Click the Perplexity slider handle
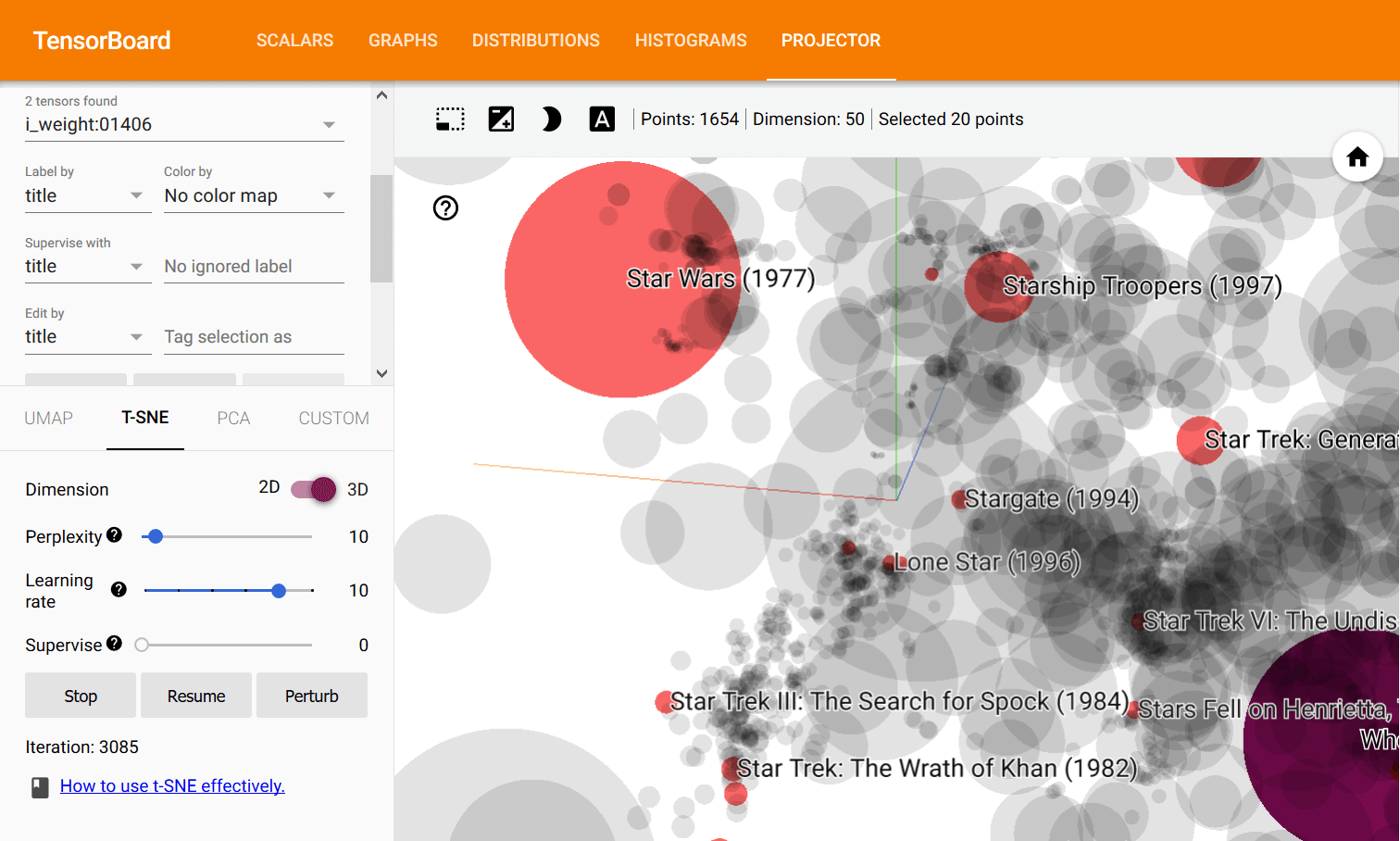 coord(156,536)
